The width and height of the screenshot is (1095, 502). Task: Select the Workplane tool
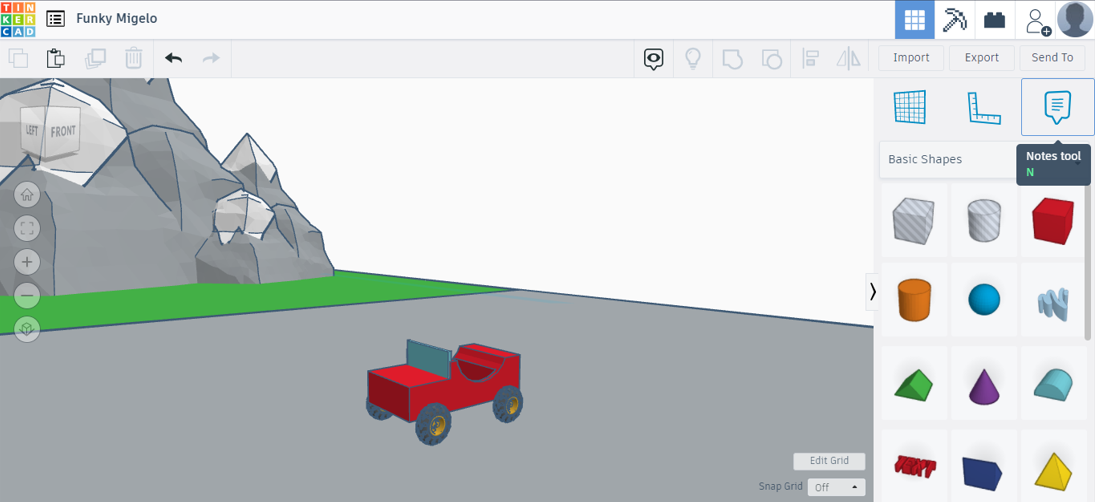click(x=911, y=108)
